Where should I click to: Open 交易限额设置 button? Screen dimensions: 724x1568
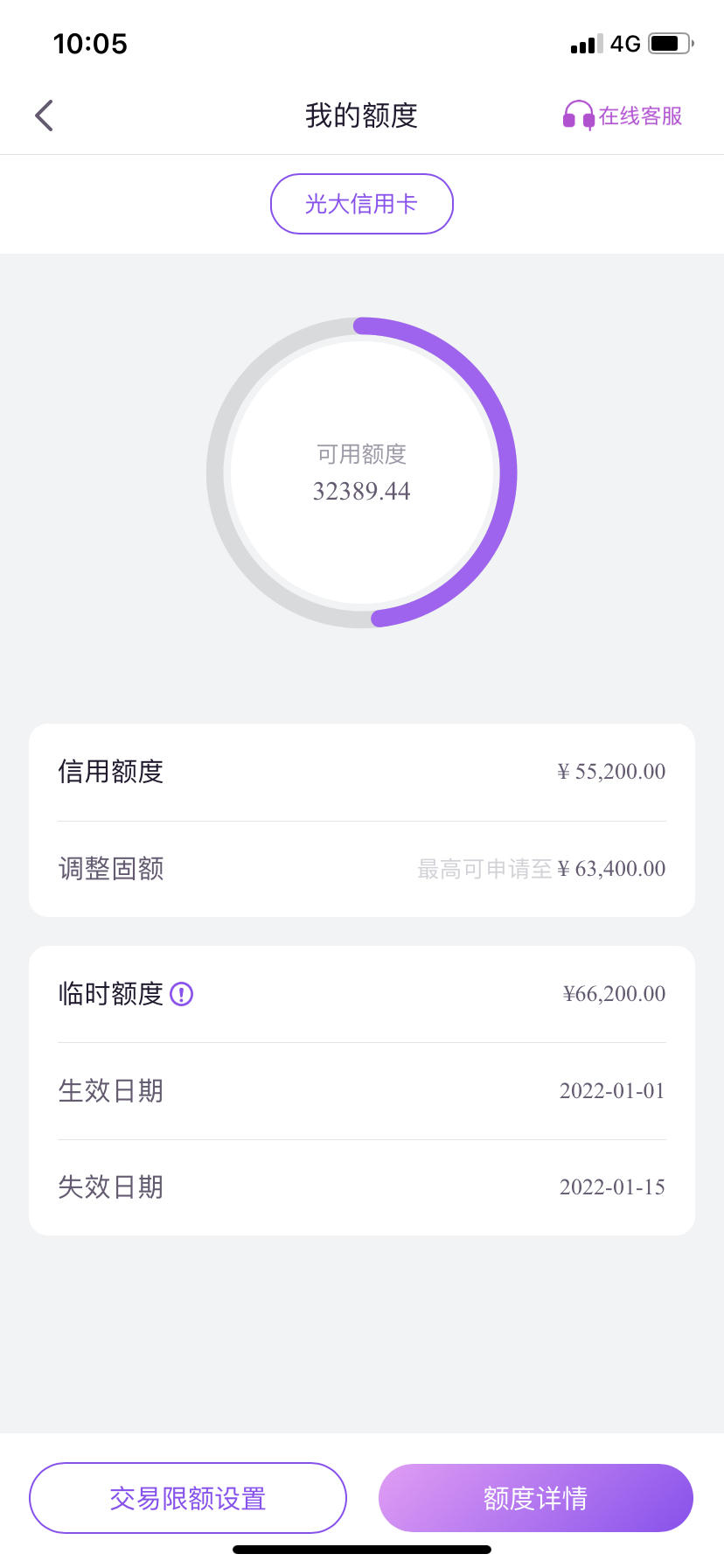point(188,1498)
